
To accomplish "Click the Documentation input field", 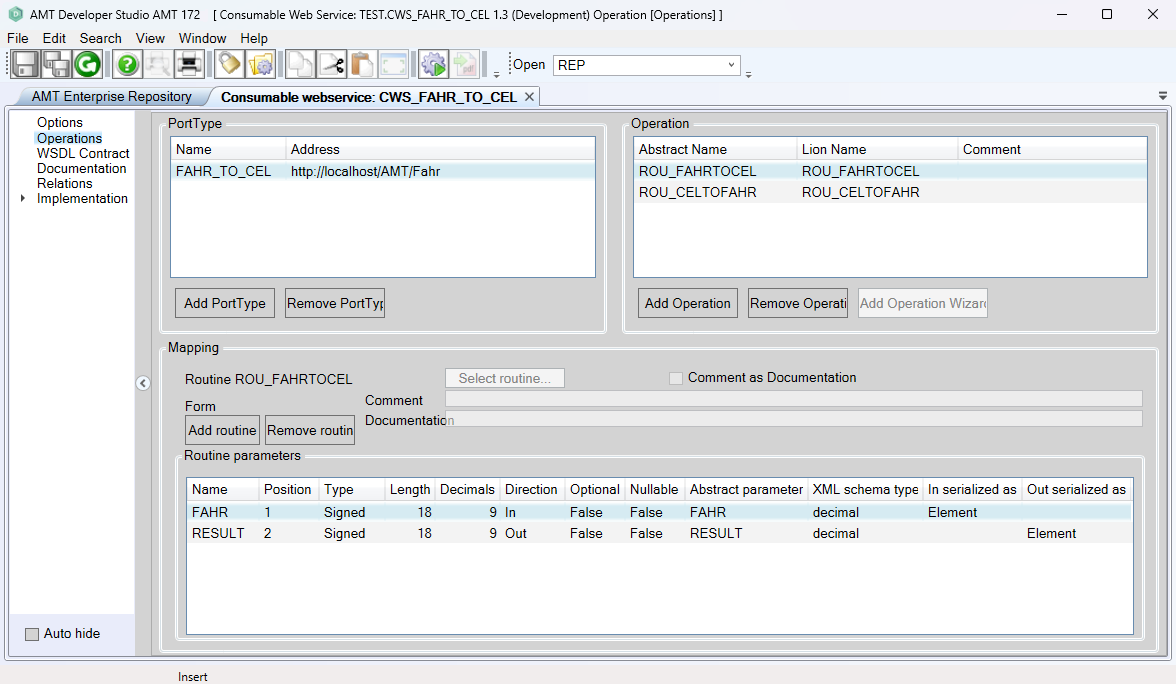I will coord(794,418).
